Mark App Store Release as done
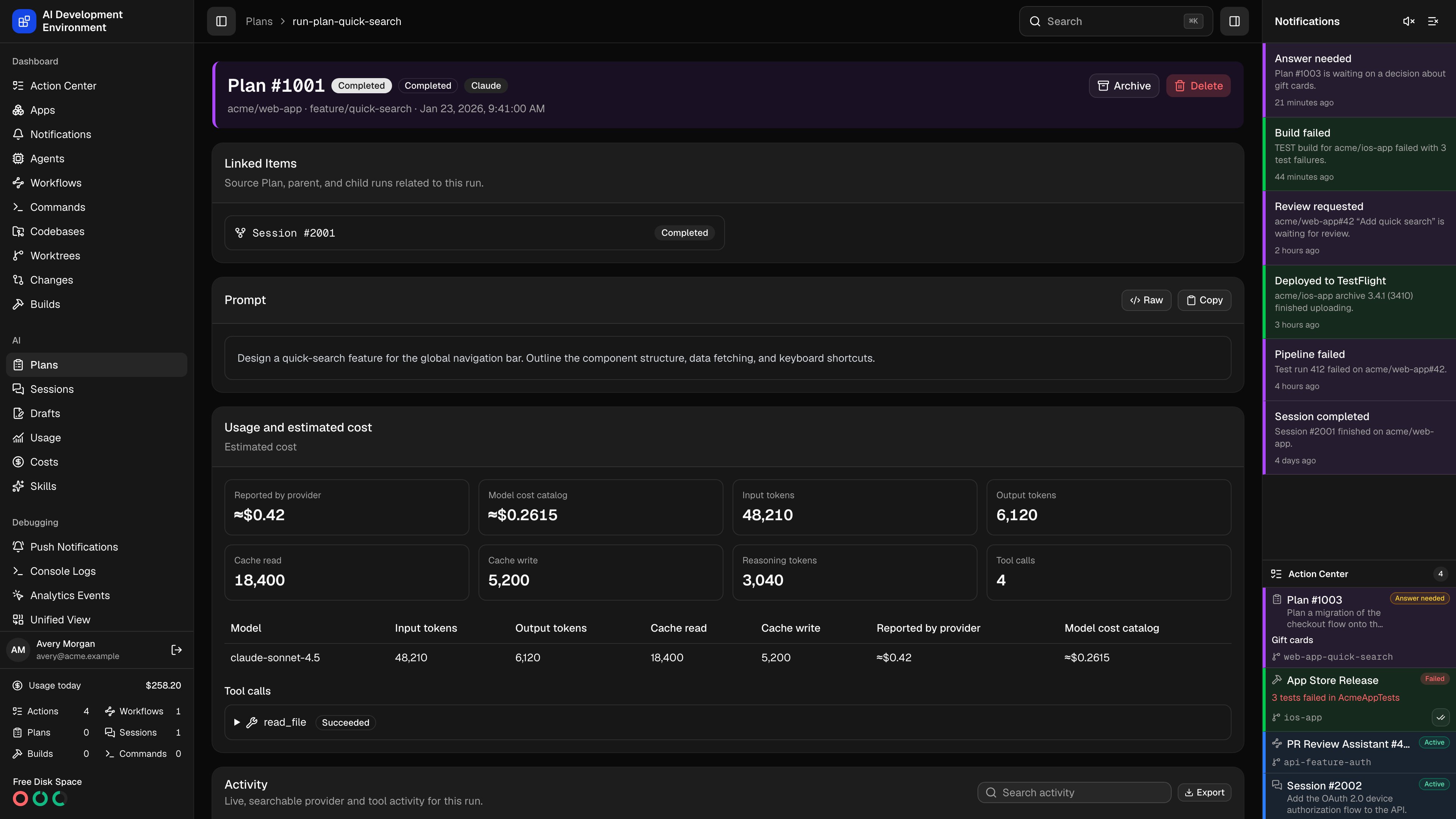The image size is (1456, 819). pos(1440,717)
